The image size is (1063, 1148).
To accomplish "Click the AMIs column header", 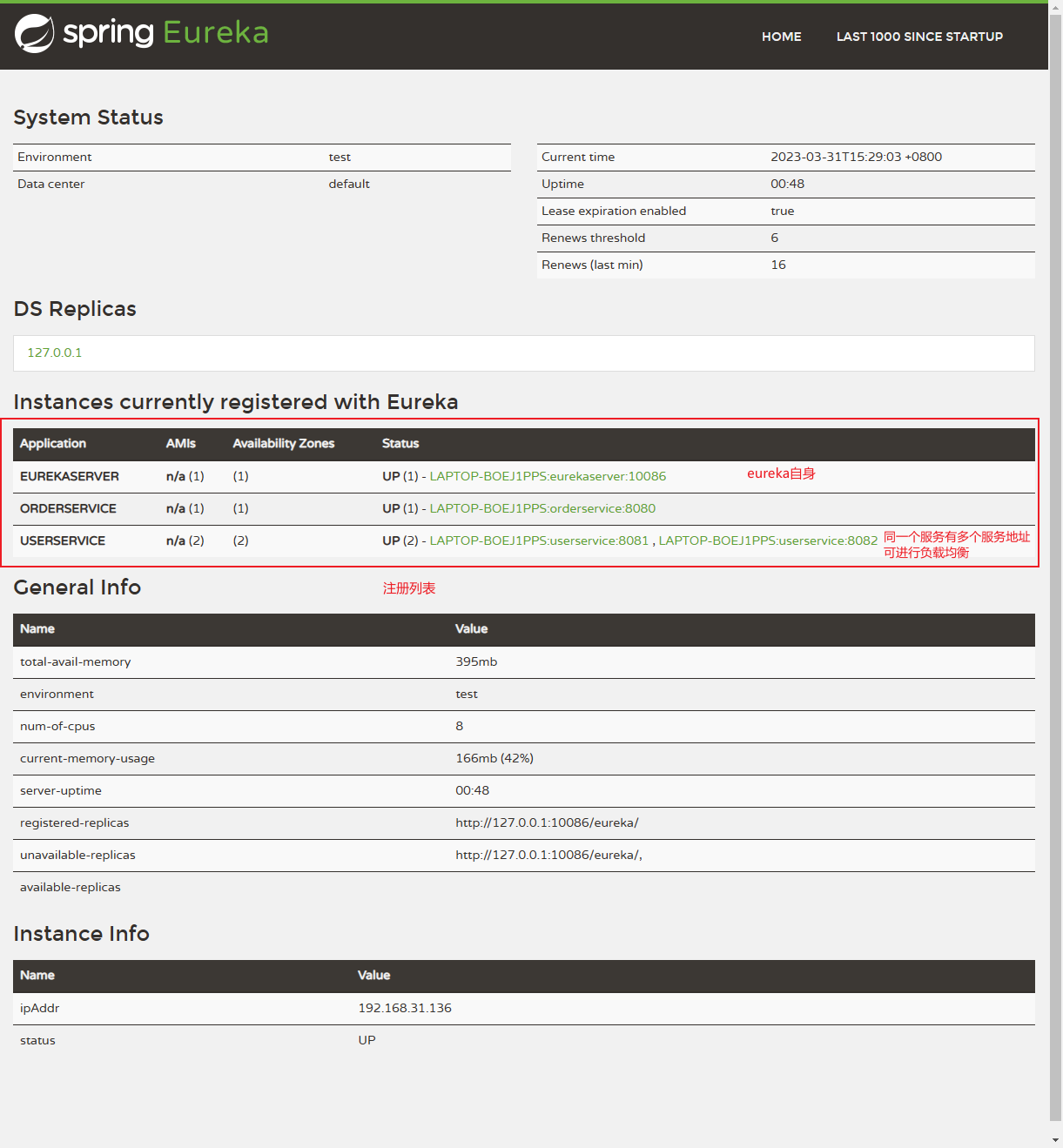I will click(181, 443).
